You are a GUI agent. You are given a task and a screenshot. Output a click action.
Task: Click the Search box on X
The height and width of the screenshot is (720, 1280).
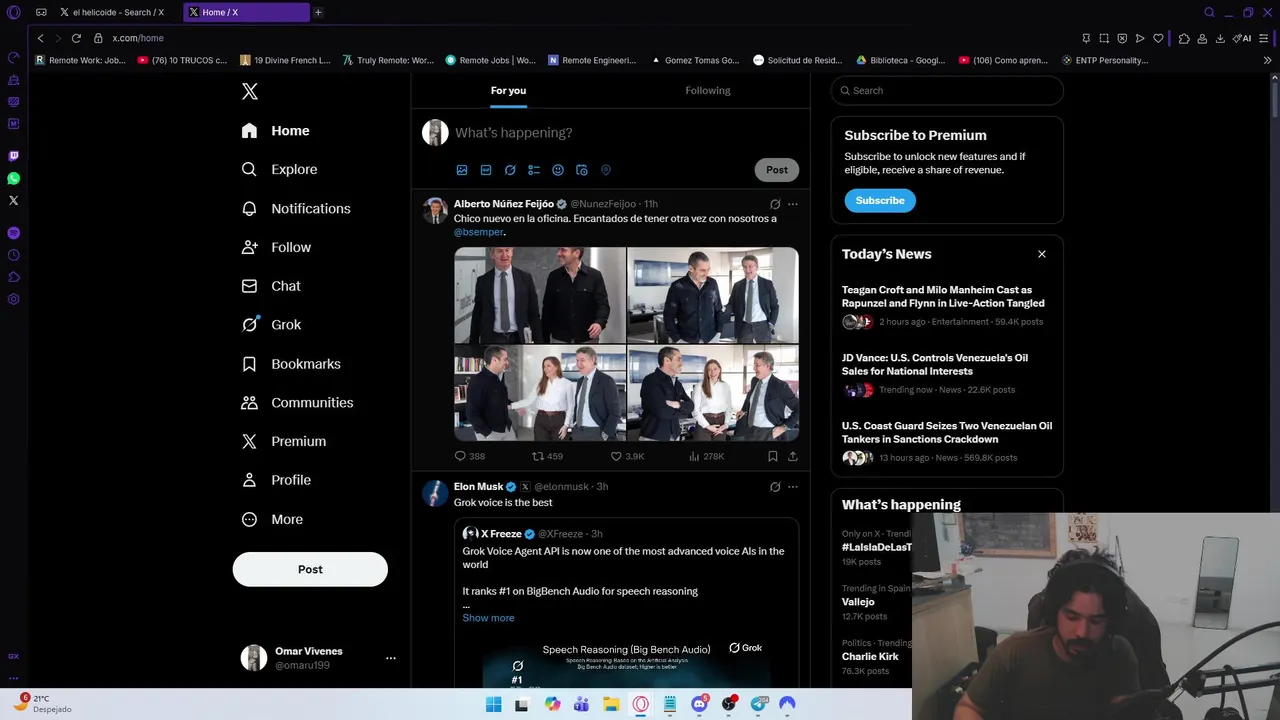947,91
